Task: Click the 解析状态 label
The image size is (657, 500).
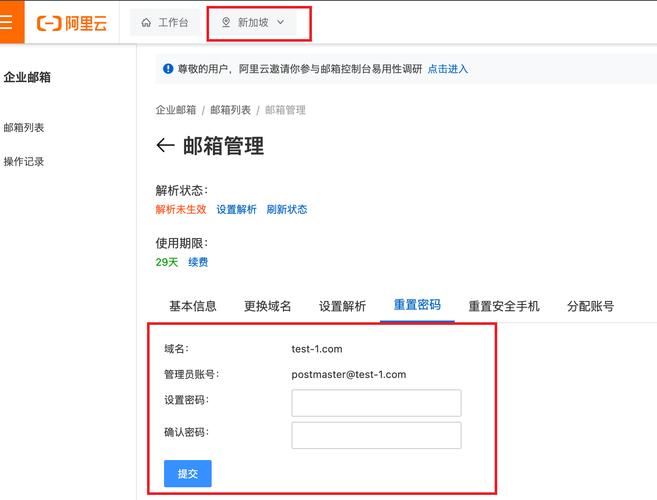Action: tap(182, 190)
